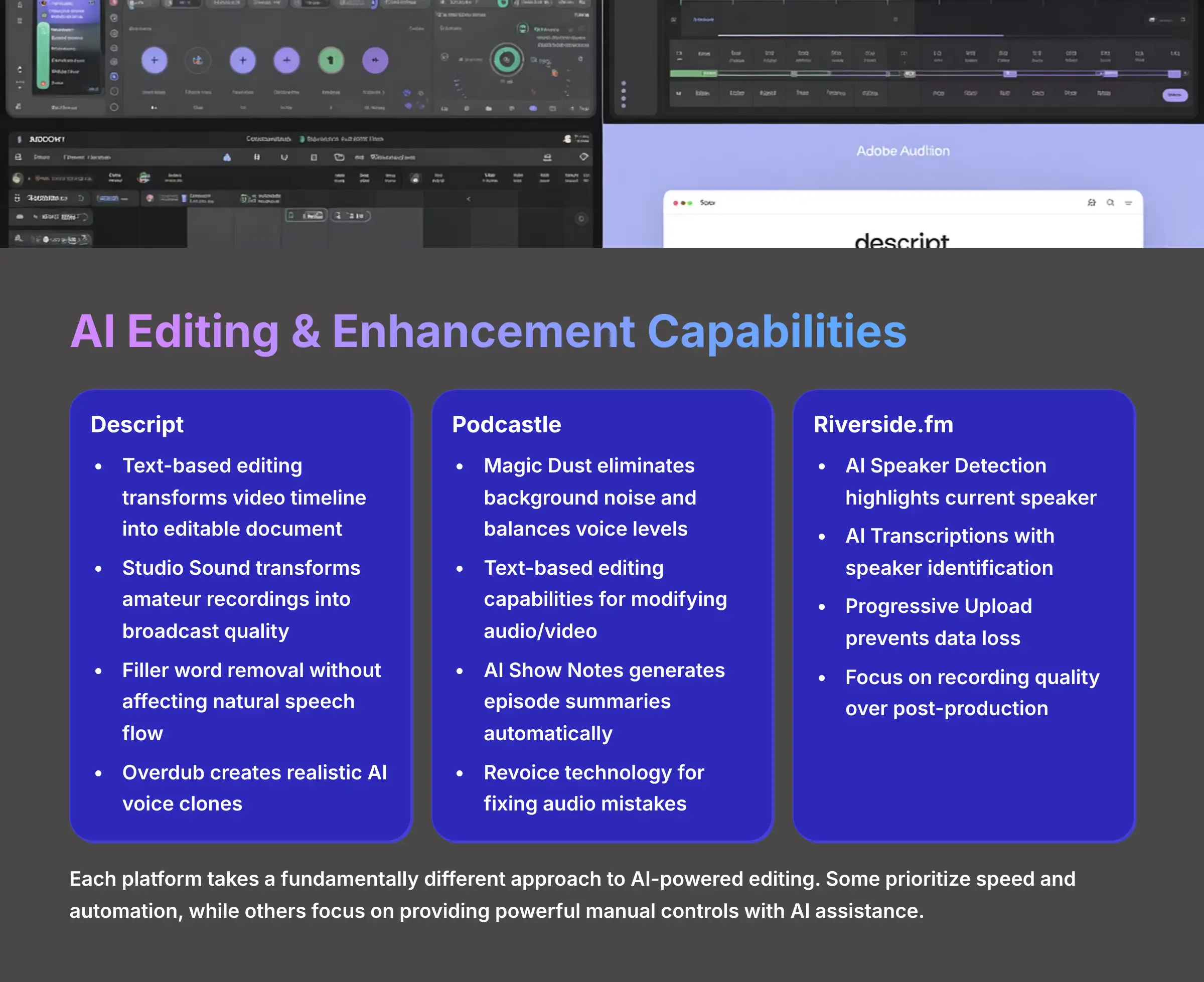Click the 'AI Transcriptions with speaker identification' bullet

950,552
